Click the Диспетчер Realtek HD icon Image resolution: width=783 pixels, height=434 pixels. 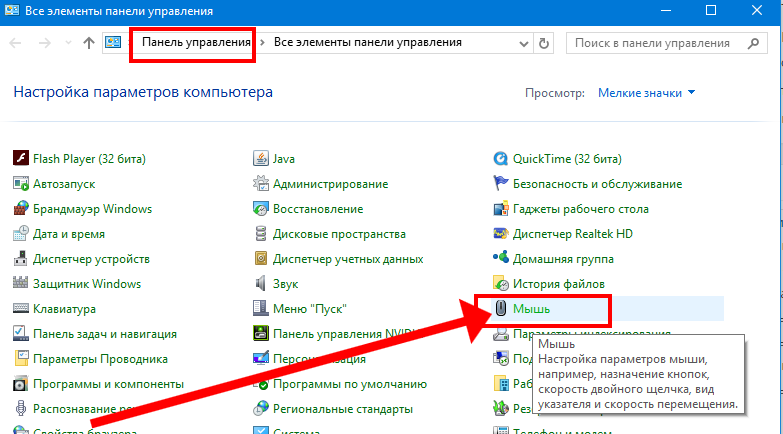(x=501, y=234)
